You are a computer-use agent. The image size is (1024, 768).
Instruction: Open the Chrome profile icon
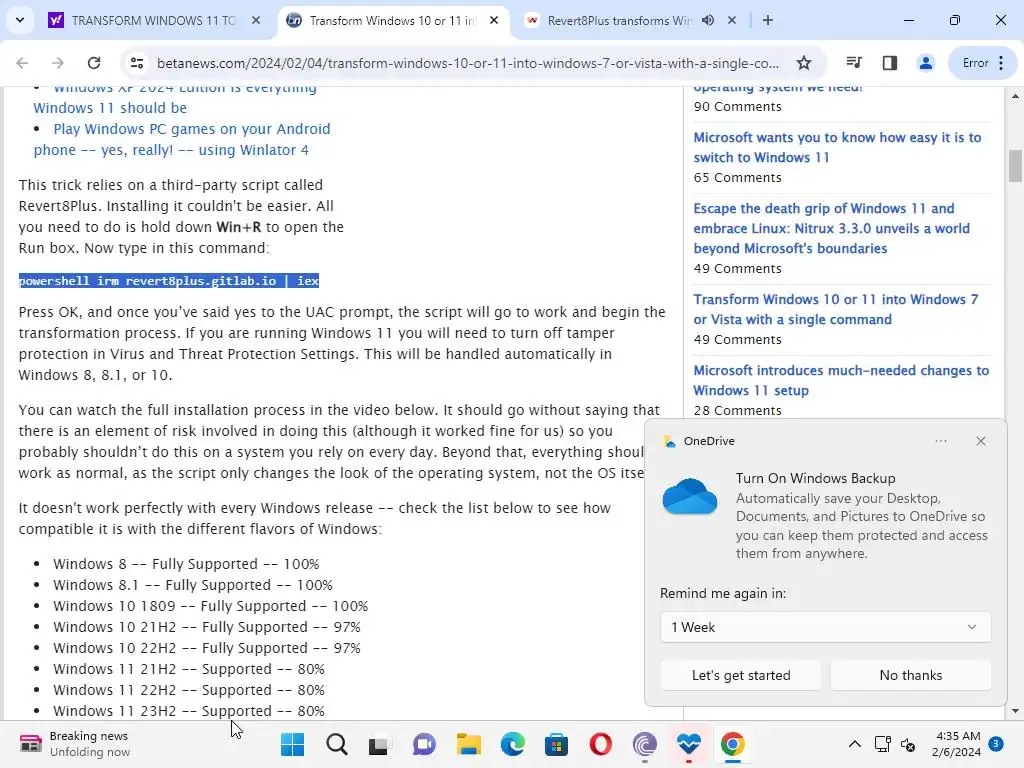coord(925,63)
